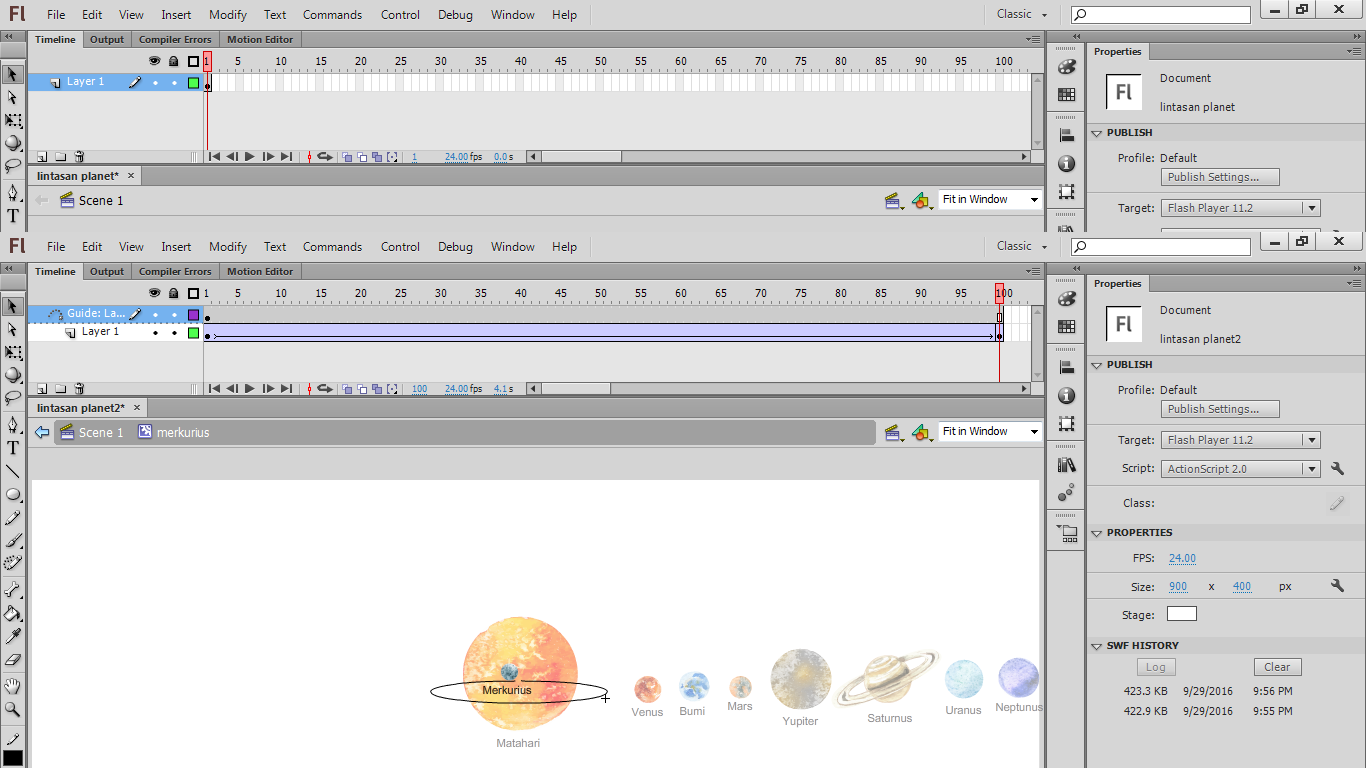Choose the Bone tool in the tools panel

point(13,590)
